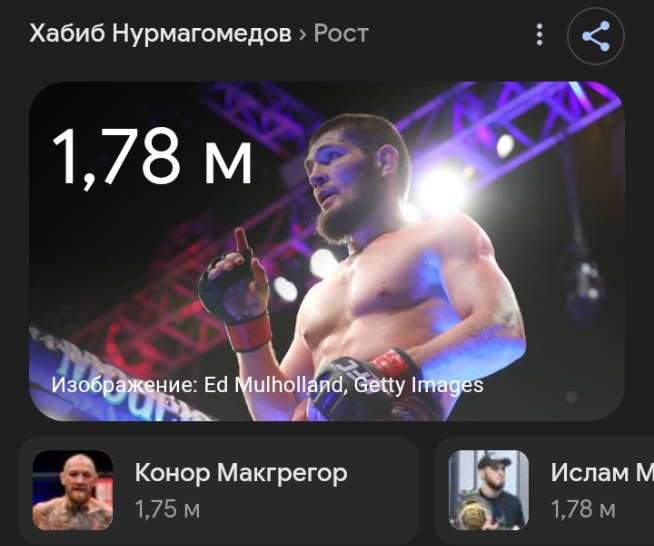The image size is (654, 546).
Task: Open the main Khabib fight photo
Action: coord(327,251)
